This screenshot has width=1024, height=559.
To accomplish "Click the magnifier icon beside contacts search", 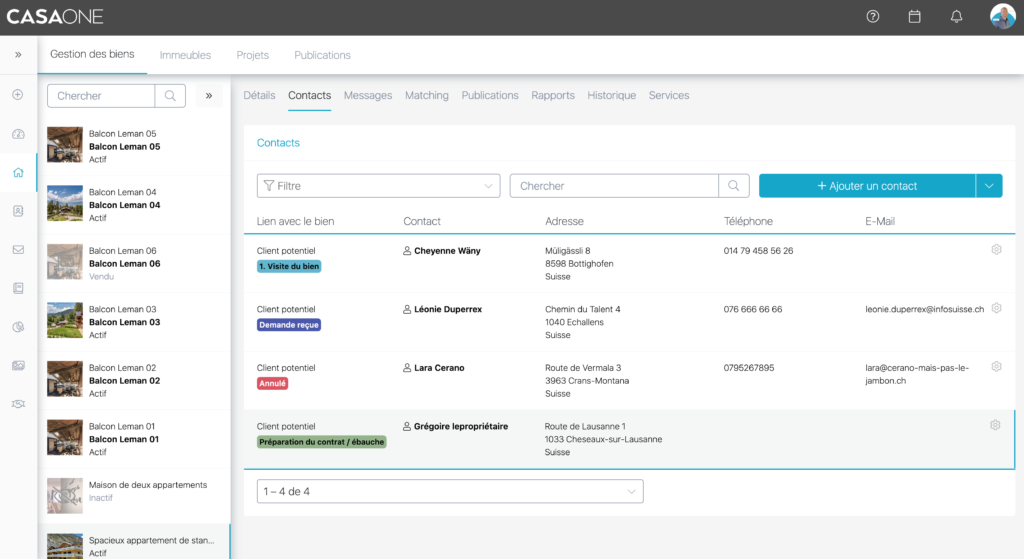I will tap(734, 186).
